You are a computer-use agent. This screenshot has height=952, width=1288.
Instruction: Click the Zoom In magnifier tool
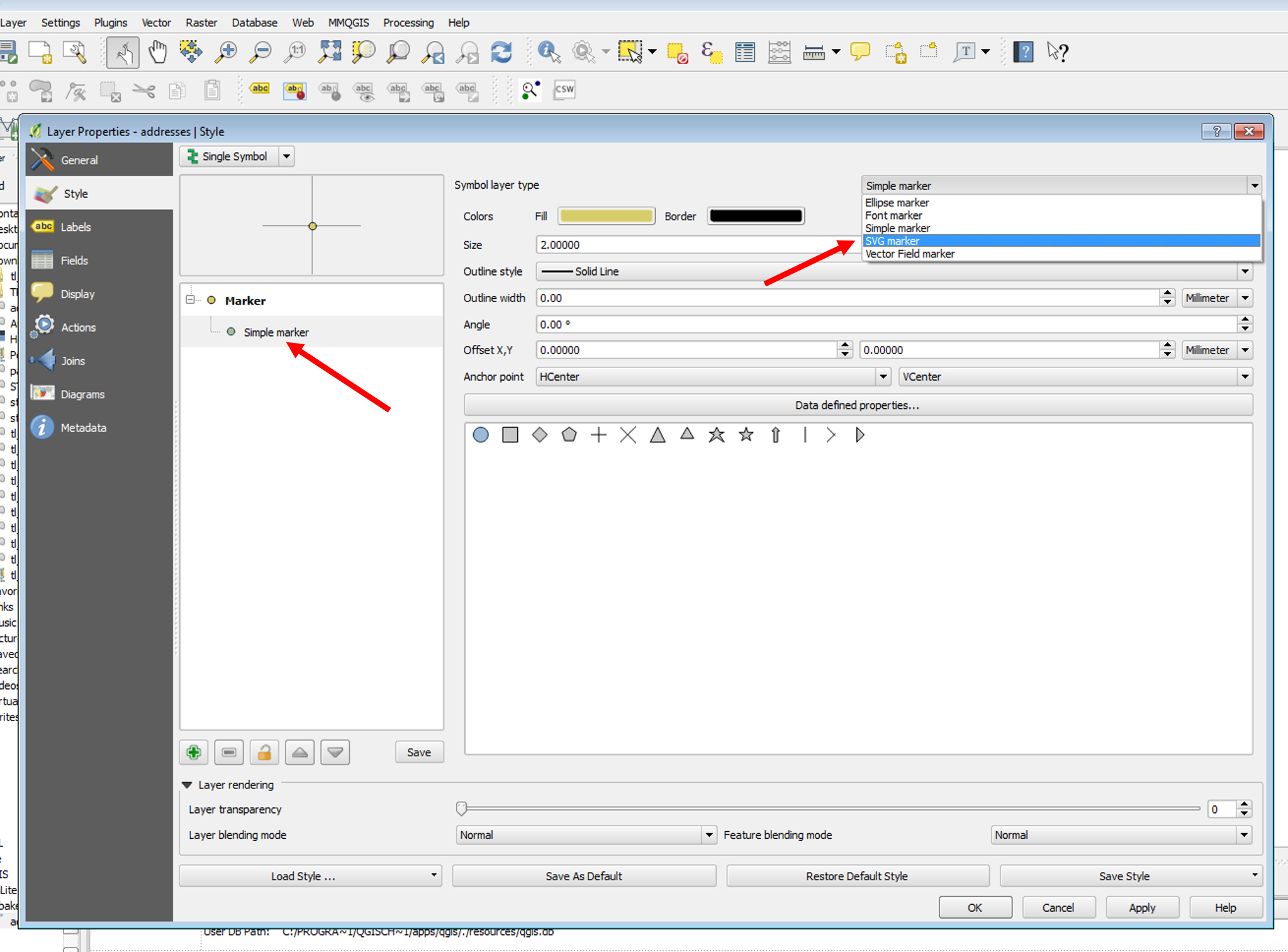pos(225,52)
